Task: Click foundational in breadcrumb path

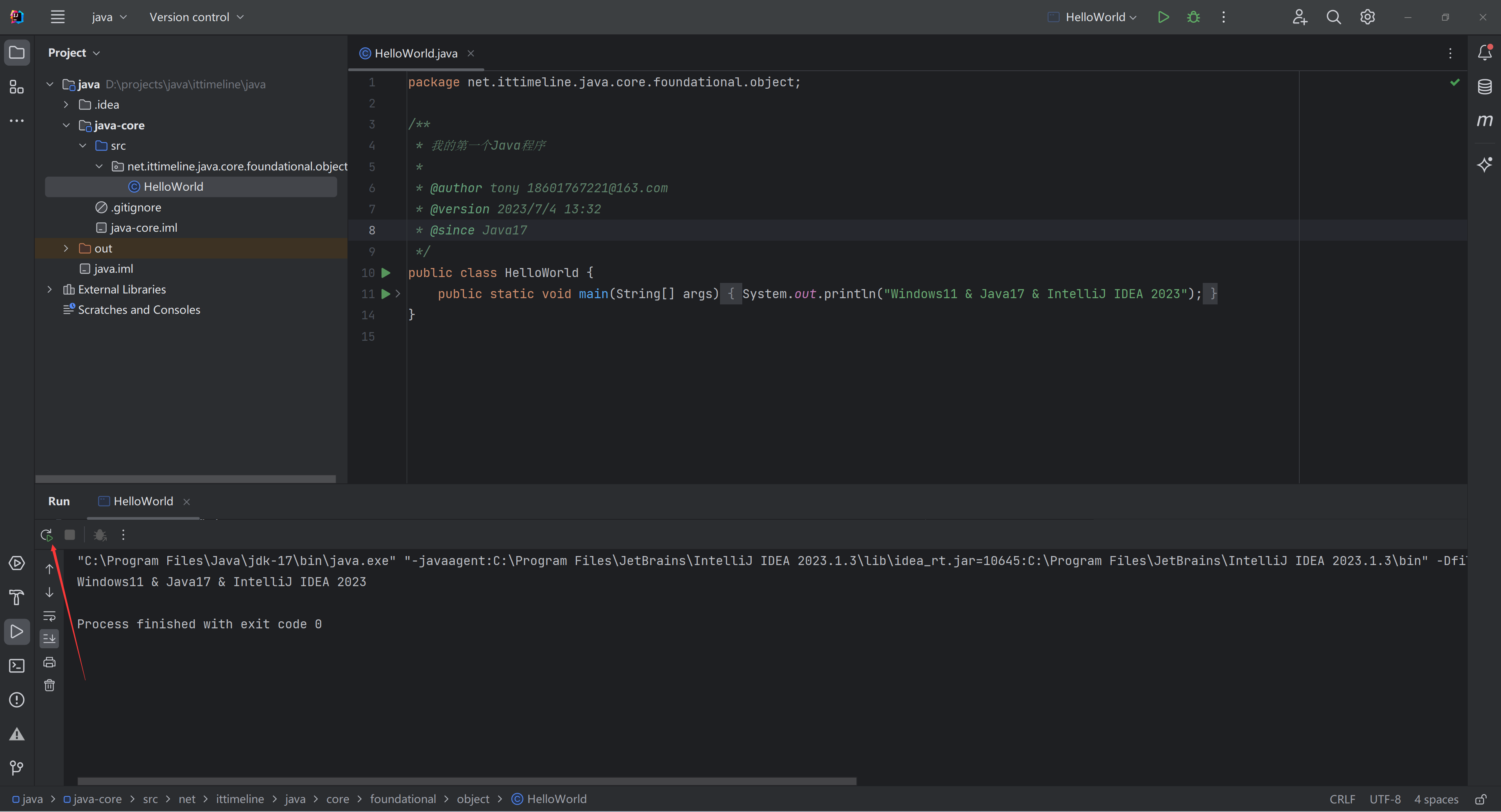Action: (x=403, y=799)
